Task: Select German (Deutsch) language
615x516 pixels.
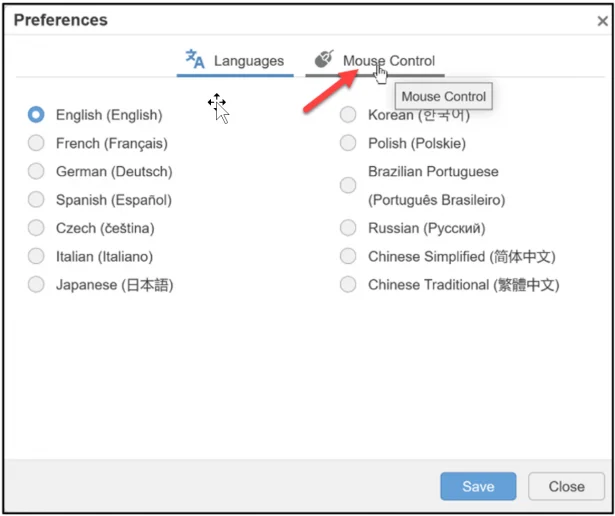Action: [x=37, y=171]
